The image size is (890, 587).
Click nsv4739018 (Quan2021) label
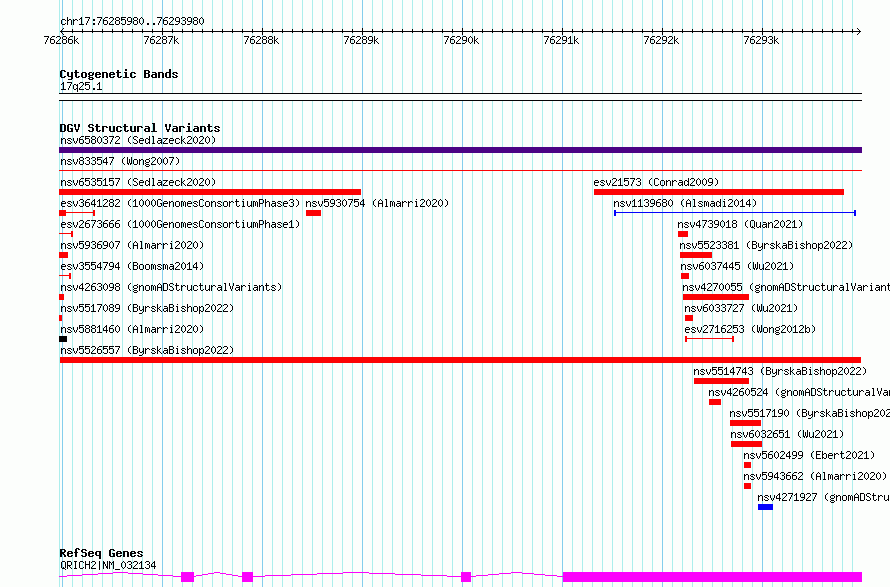point(740,224)
